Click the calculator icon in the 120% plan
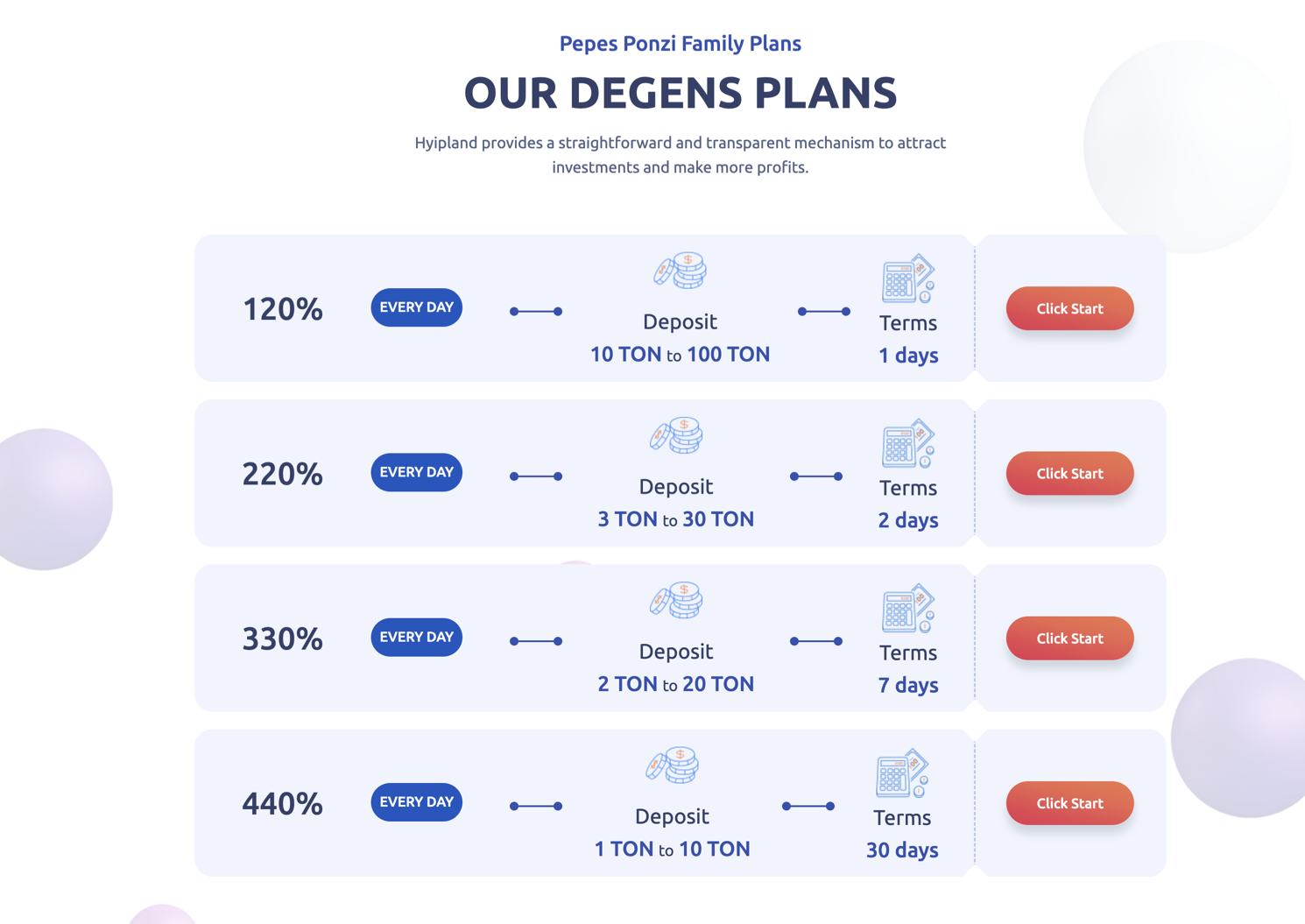This screenshot has width=1305, height=924. tap(908, 279)
